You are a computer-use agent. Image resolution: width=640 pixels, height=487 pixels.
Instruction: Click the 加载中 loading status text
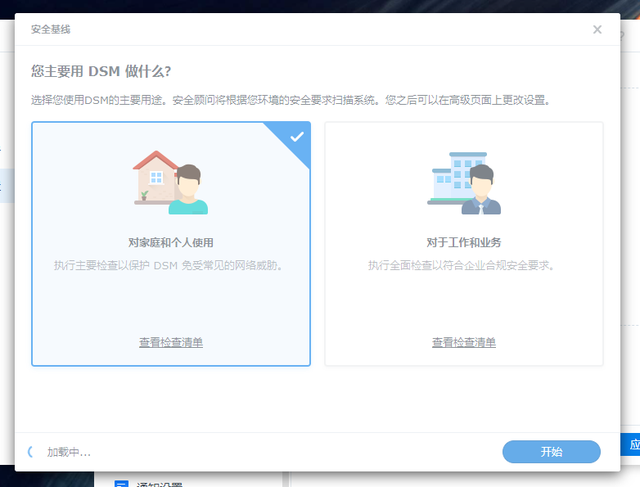pos(69,452)
